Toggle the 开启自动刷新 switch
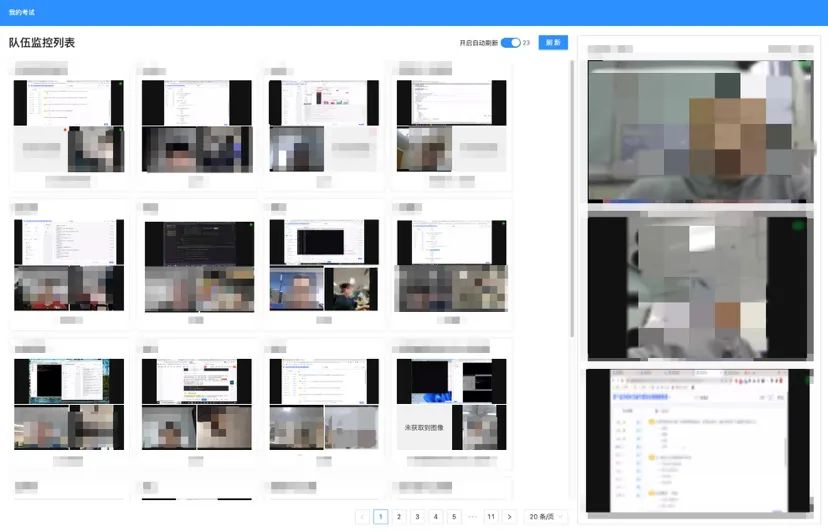Viewport: 828px width, 532px height. click(511, 43)
